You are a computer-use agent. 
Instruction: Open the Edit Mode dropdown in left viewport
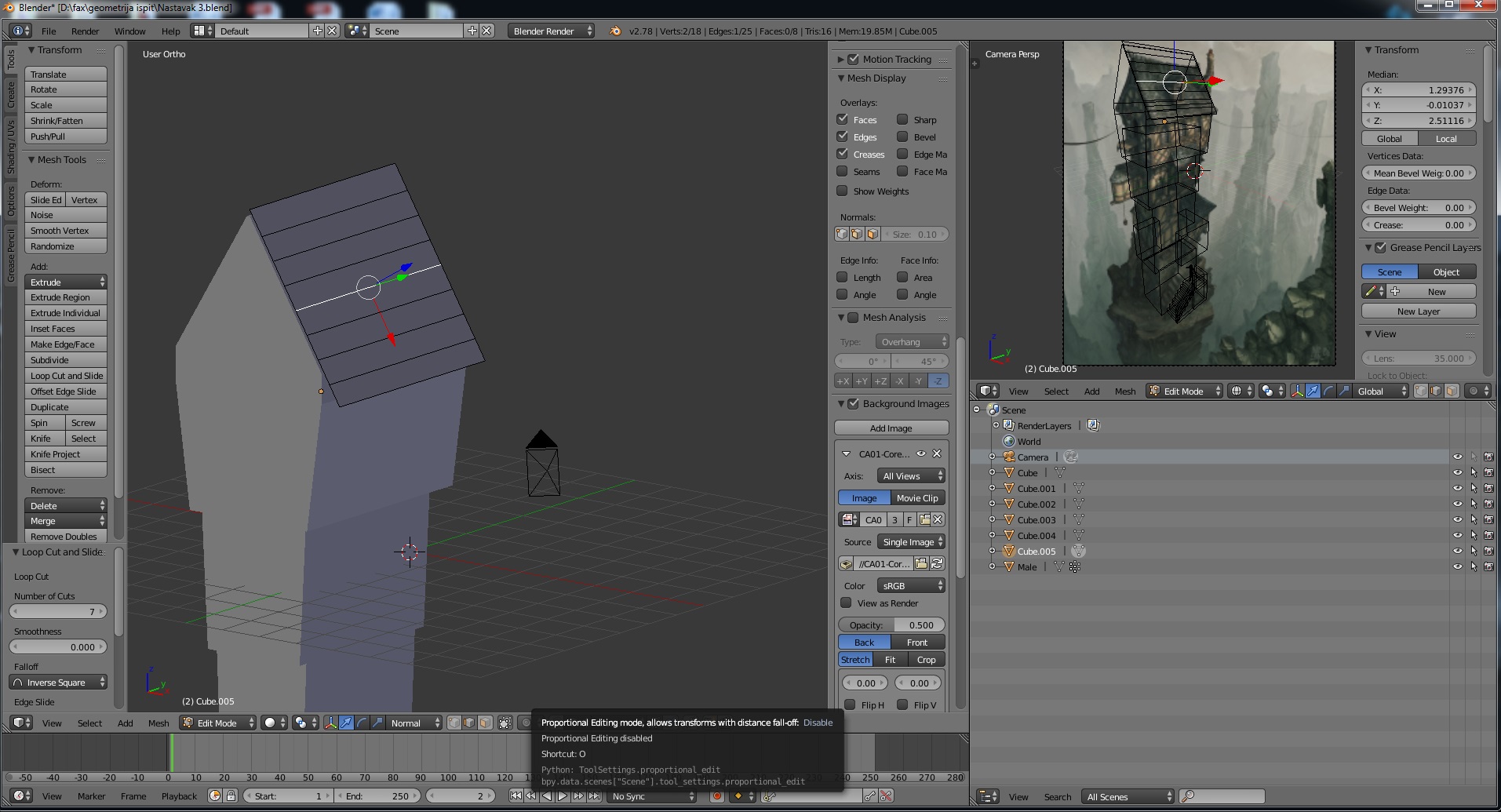click(x=217, y=723)
